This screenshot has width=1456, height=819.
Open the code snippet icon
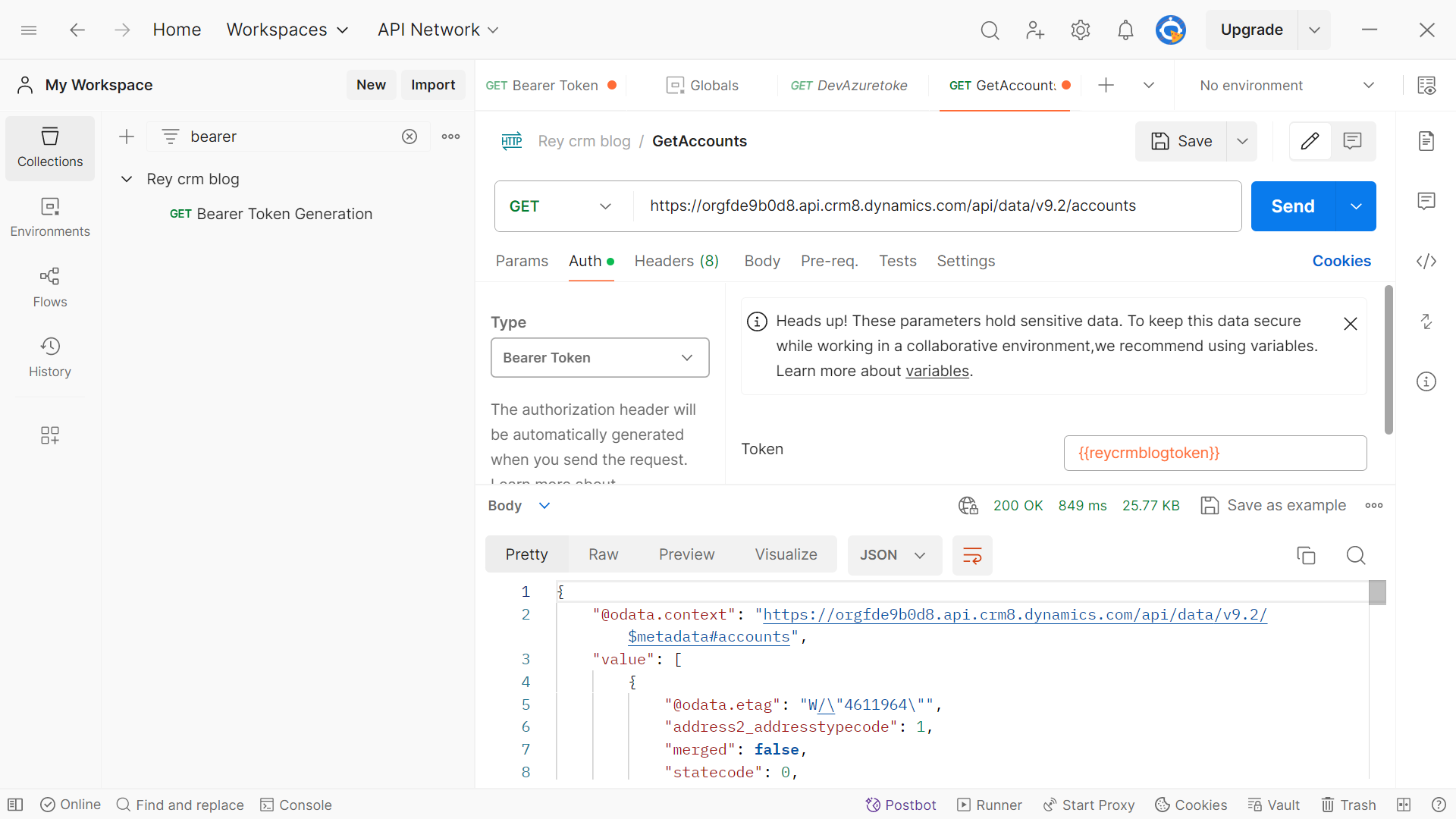coord(1426,261)
